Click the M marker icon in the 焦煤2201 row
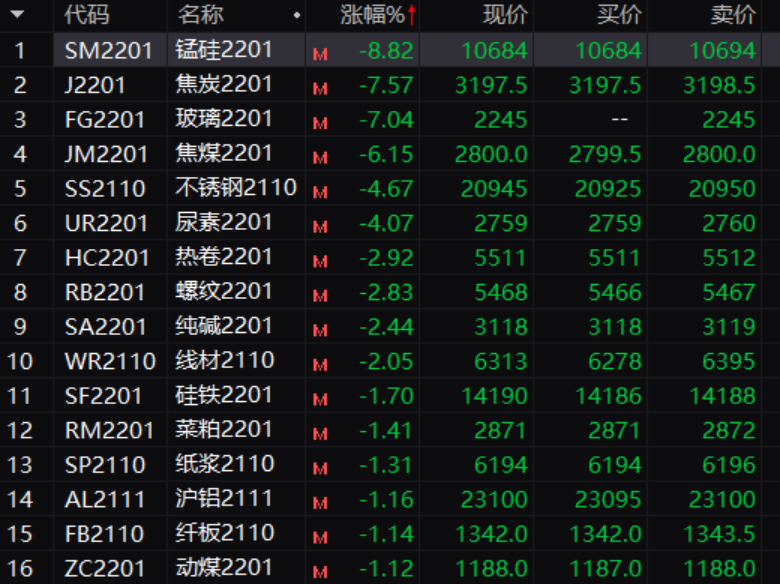Screen dimensions: 780x584 pos(320,159)
